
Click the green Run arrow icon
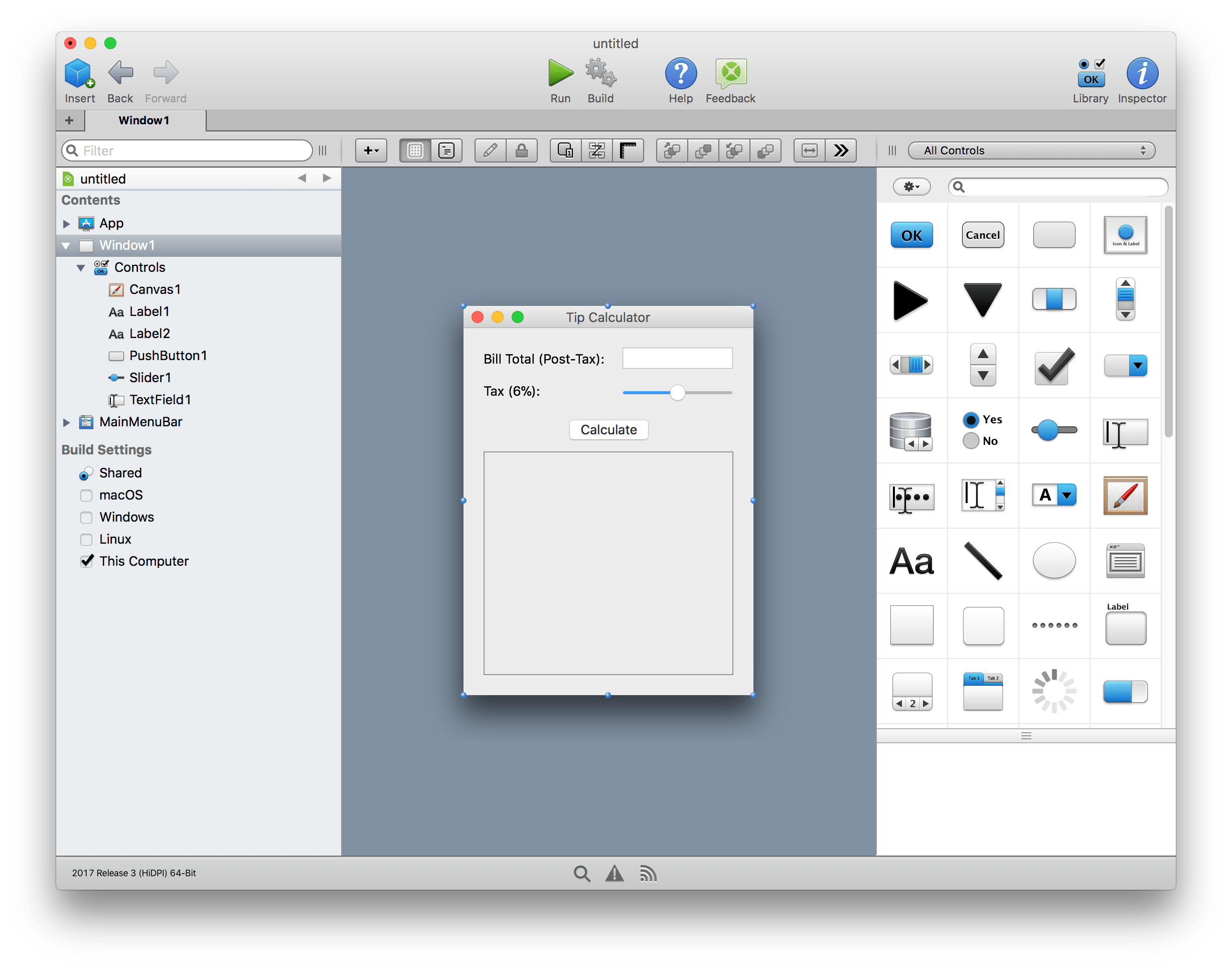560,73
